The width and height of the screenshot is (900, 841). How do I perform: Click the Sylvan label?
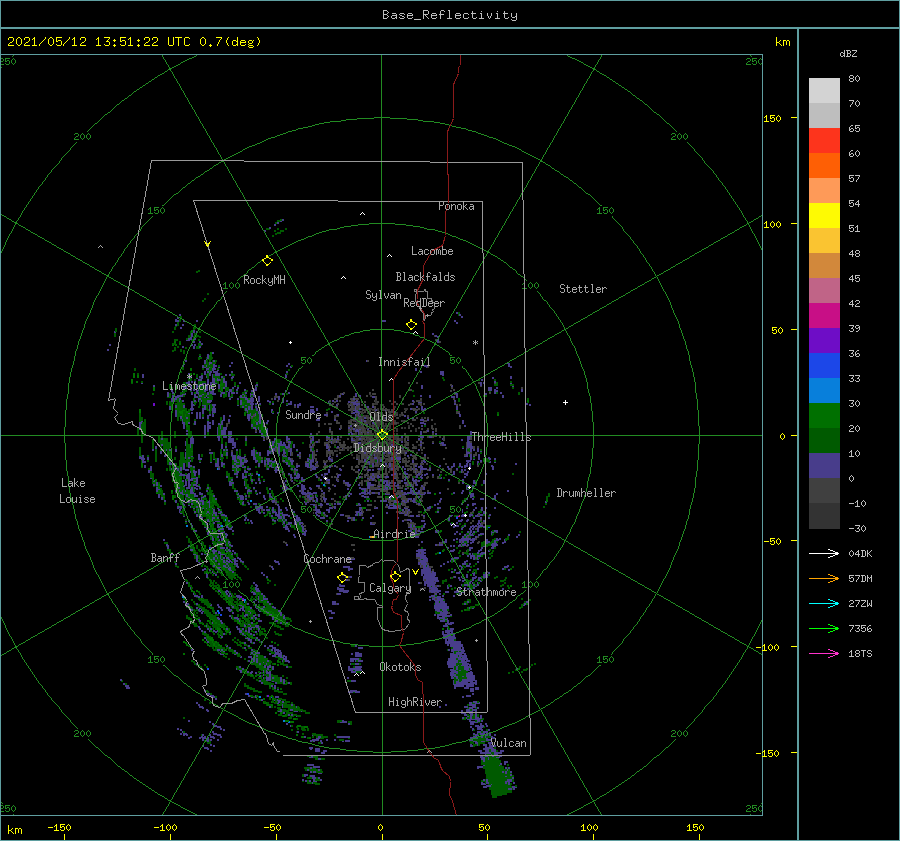(383, 295)
